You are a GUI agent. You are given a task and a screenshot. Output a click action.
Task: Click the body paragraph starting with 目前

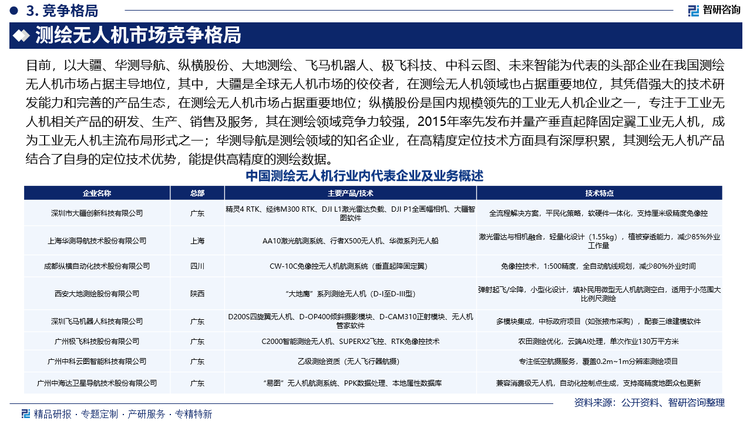375,112
